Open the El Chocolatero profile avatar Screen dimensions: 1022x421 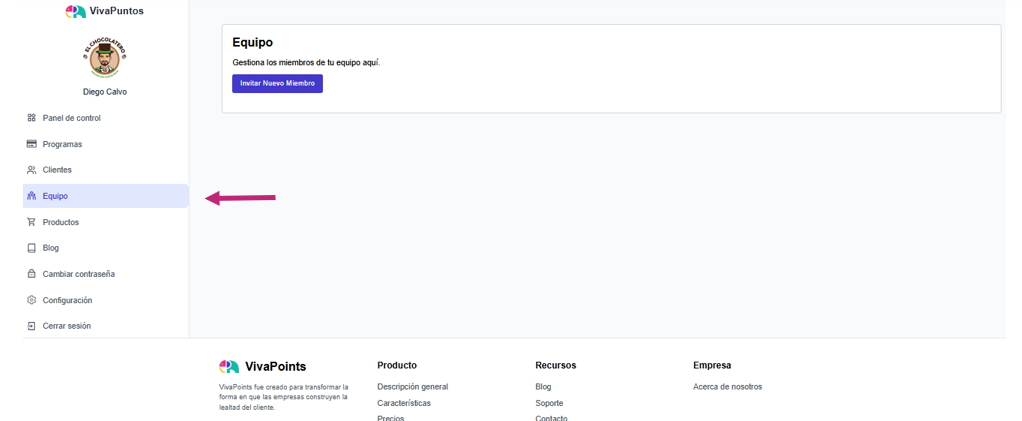[105, 59]
